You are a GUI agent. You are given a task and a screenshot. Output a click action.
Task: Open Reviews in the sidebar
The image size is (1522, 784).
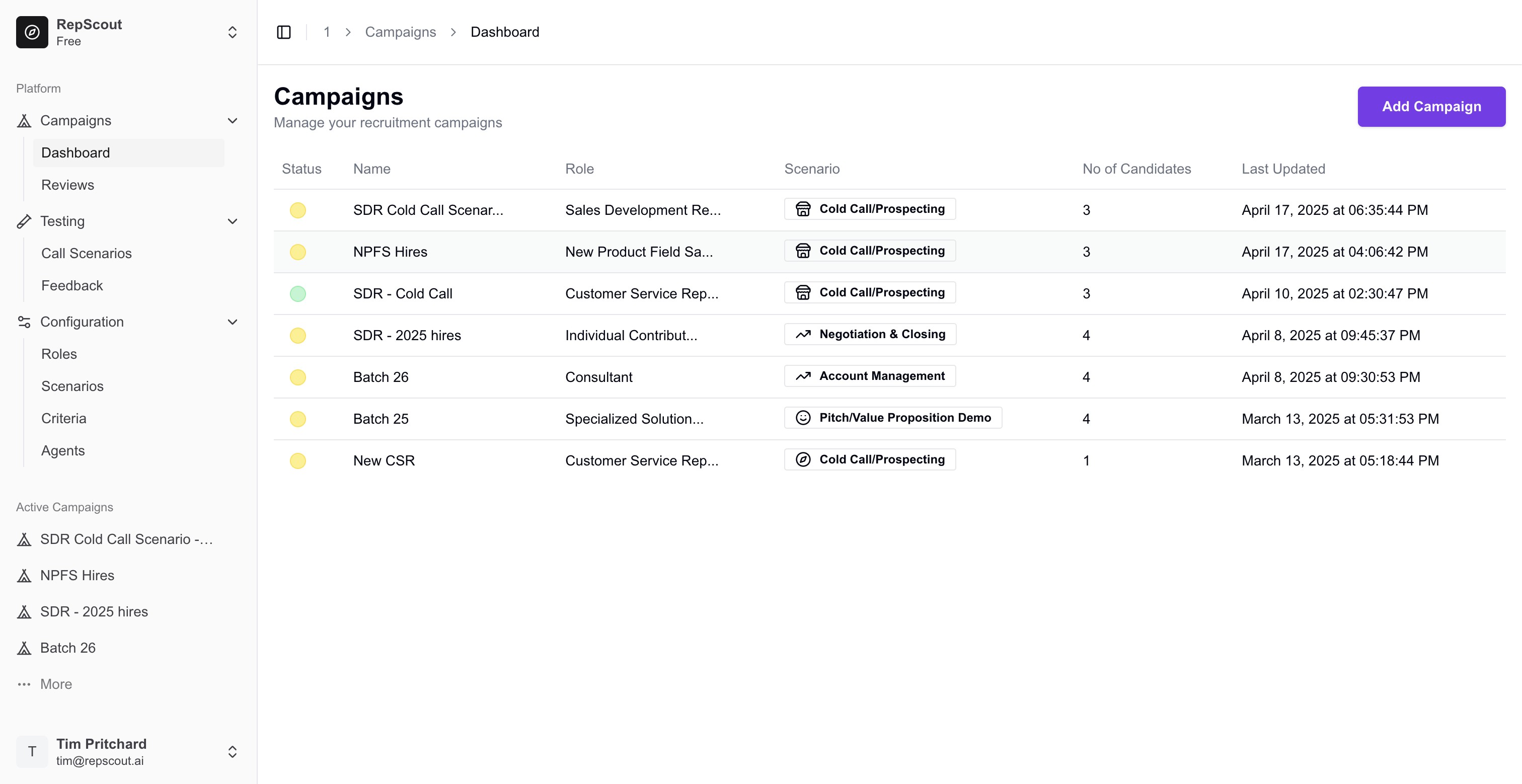point(67,185)
